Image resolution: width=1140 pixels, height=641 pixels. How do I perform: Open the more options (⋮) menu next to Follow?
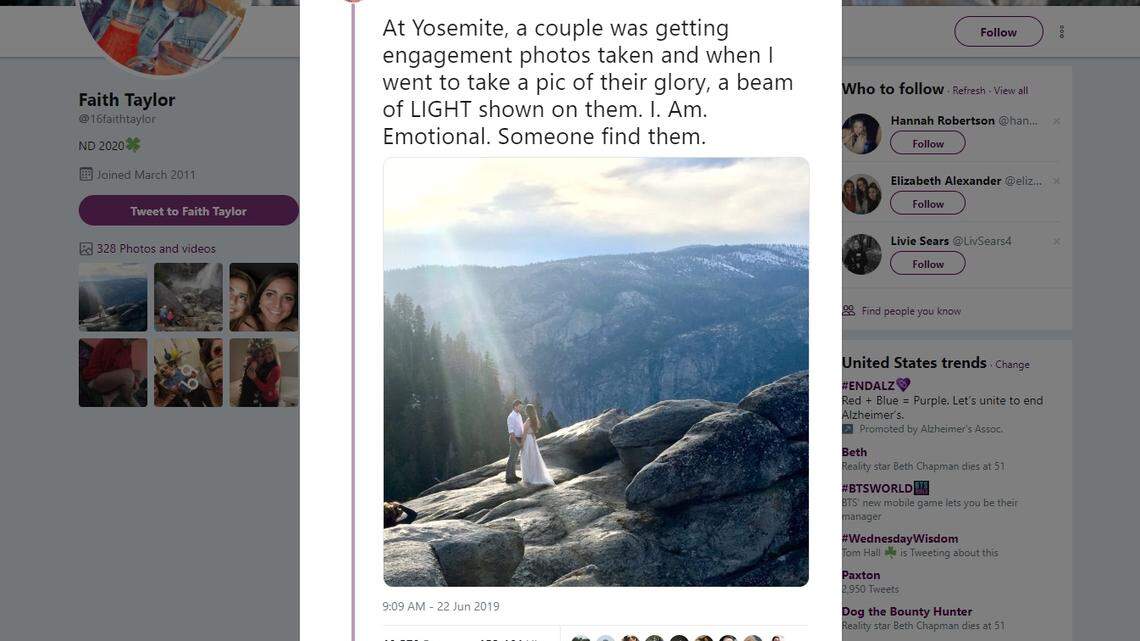(1062, 31)
